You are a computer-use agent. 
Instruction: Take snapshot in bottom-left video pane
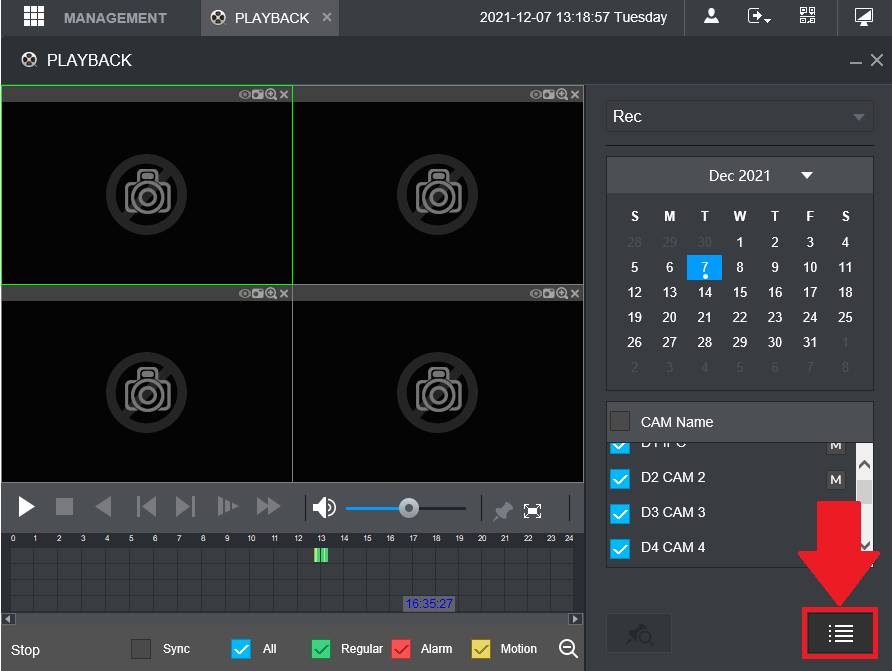coord(258,293)
